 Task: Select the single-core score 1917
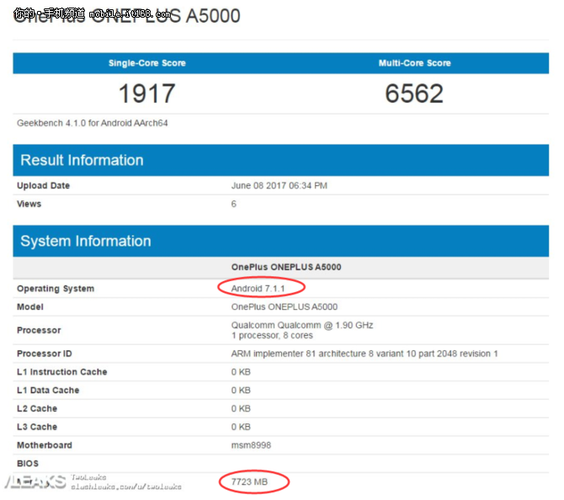147,94
